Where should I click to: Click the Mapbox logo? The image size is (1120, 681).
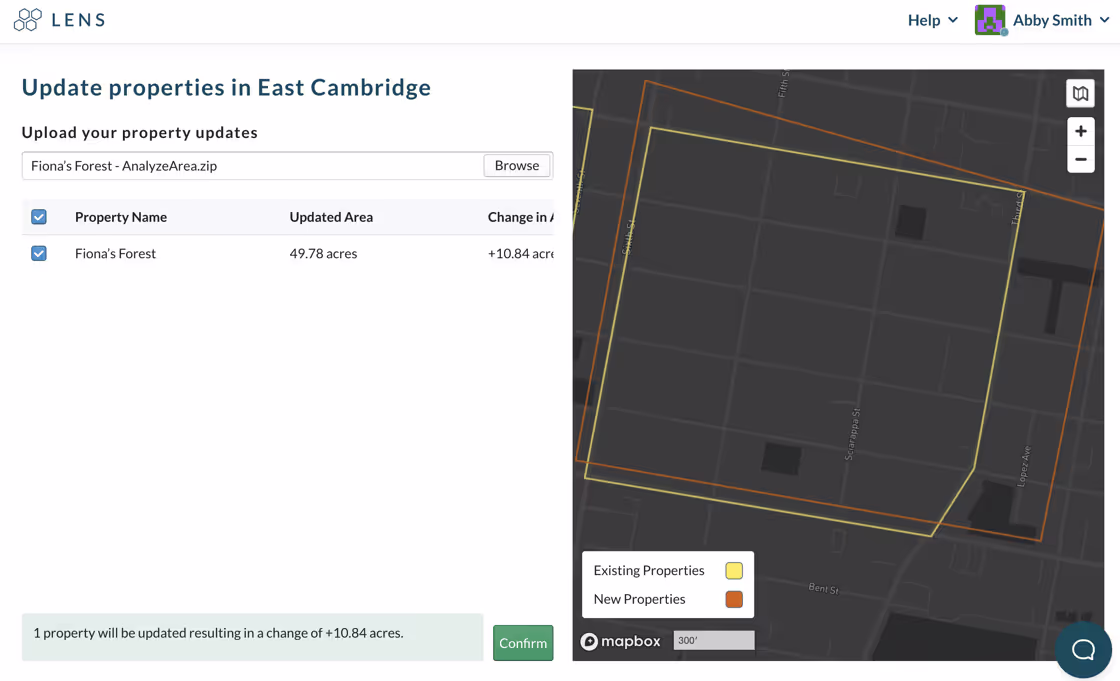(x=621, y=641)
